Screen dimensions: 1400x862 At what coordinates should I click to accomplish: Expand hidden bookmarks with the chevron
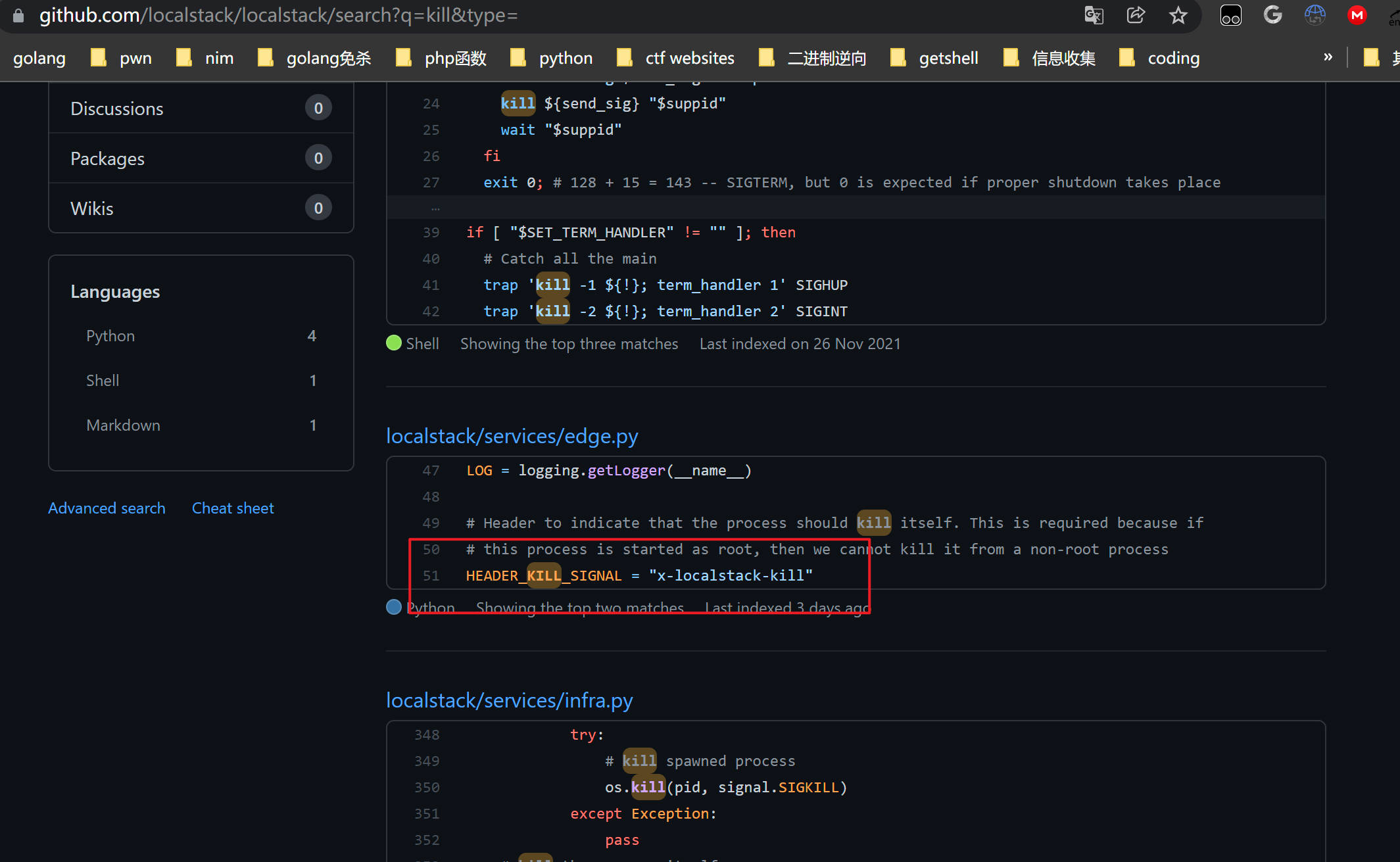(x=1328, y=57)
